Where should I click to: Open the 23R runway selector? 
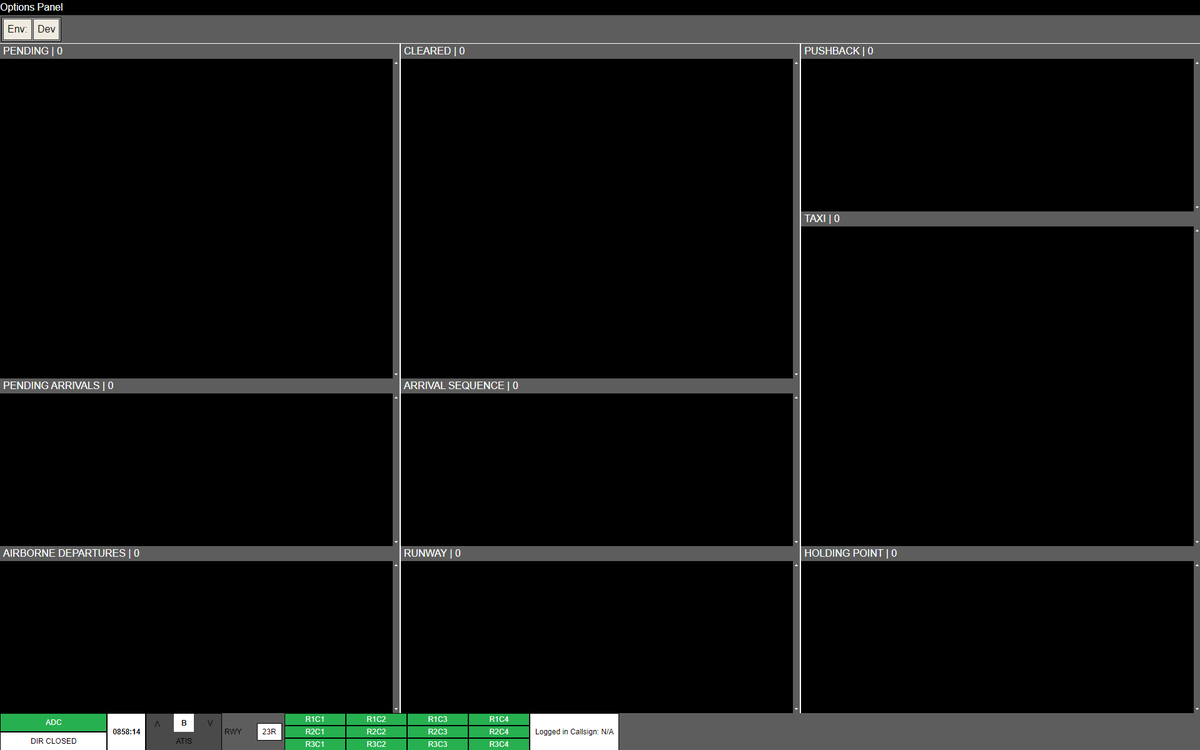268,732
